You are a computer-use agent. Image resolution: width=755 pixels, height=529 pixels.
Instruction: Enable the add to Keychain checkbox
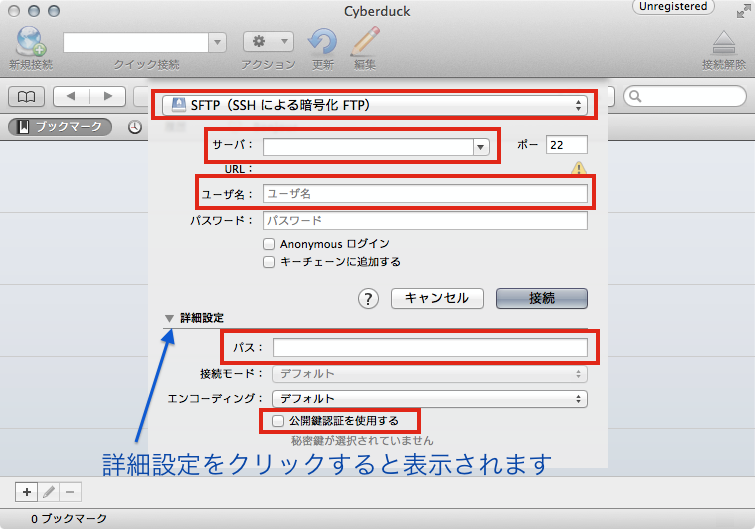tap(269, 262)
